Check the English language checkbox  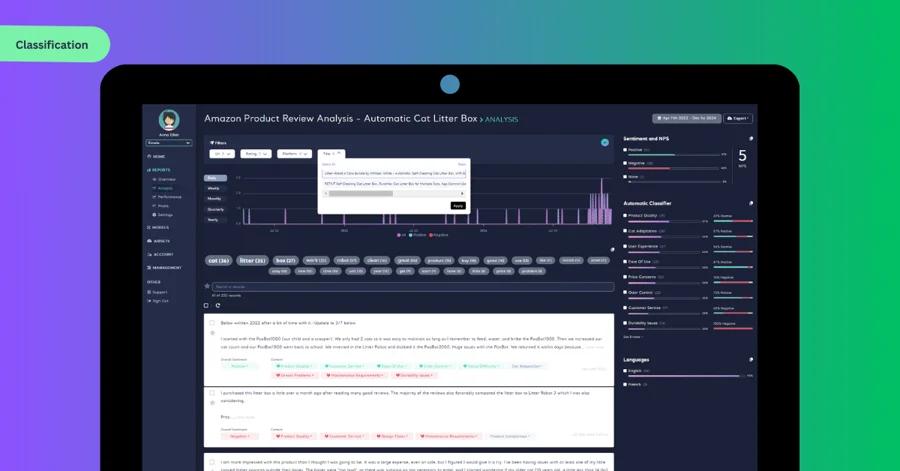point(625,371)
